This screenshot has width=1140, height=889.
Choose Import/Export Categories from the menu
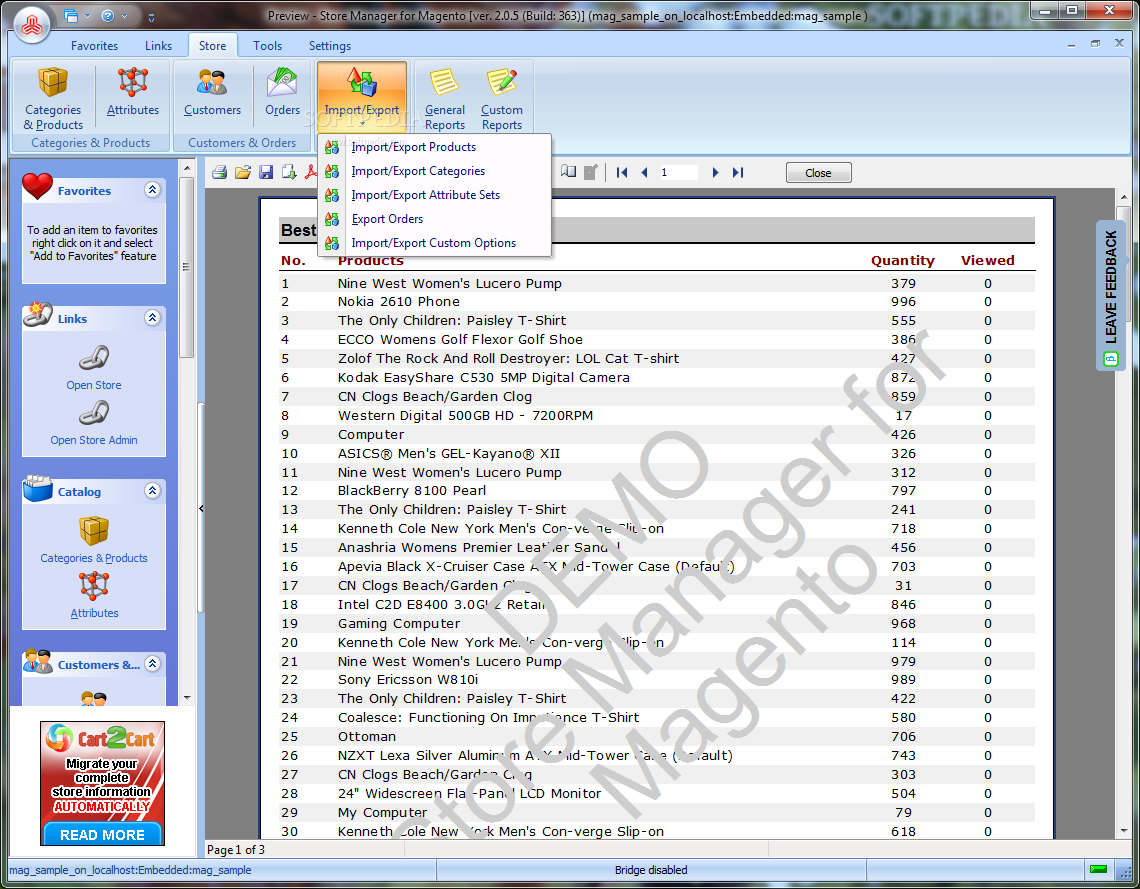pos(434,171)
